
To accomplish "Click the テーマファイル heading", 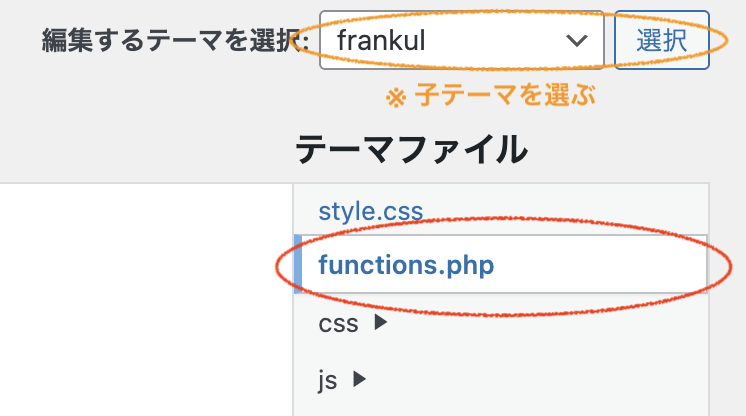I will (x=412, y=149).
